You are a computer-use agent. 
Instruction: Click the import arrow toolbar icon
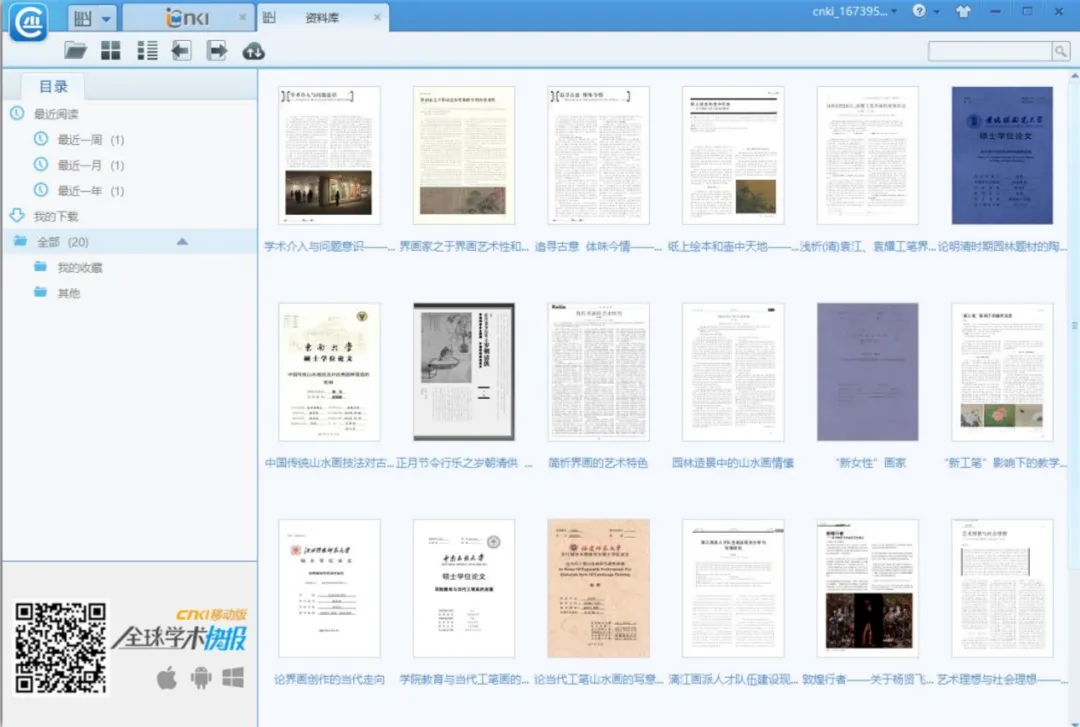point(181,51)
